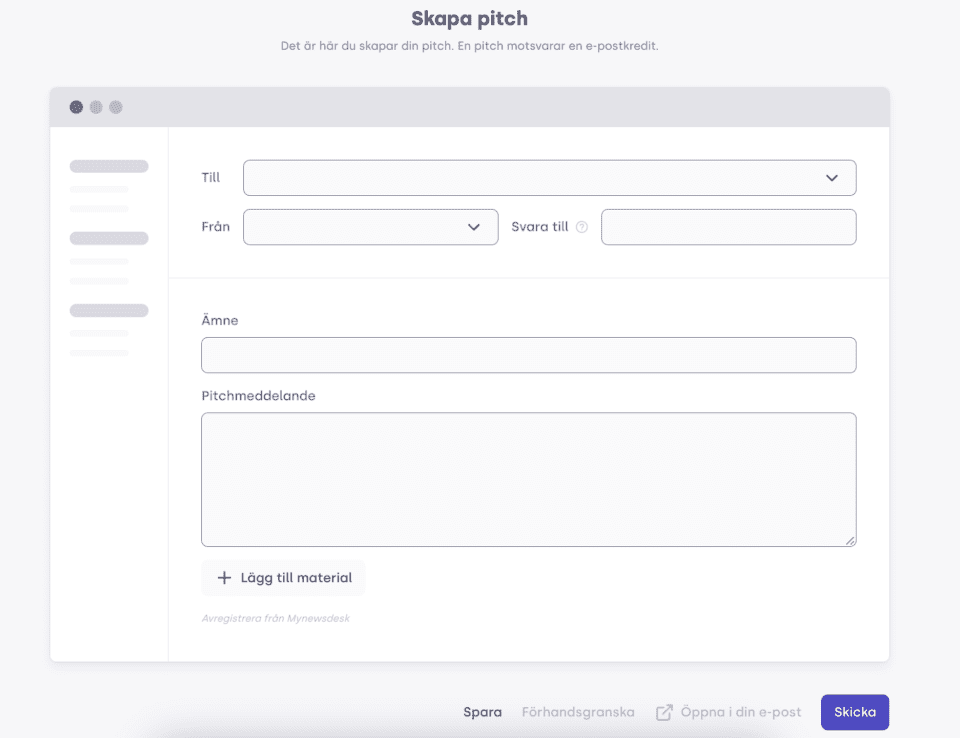Screen dimensions: 960x738
Task: Click the Svara till help icon
Action: coord(582,227)
